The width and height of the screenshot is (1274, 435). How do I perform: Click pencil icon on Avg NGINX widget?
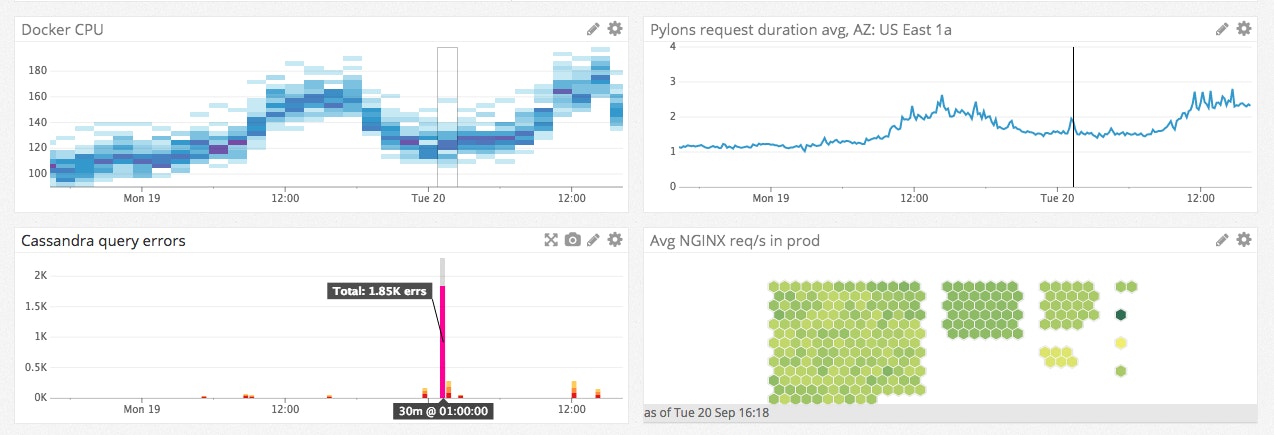coord(1222,240)
